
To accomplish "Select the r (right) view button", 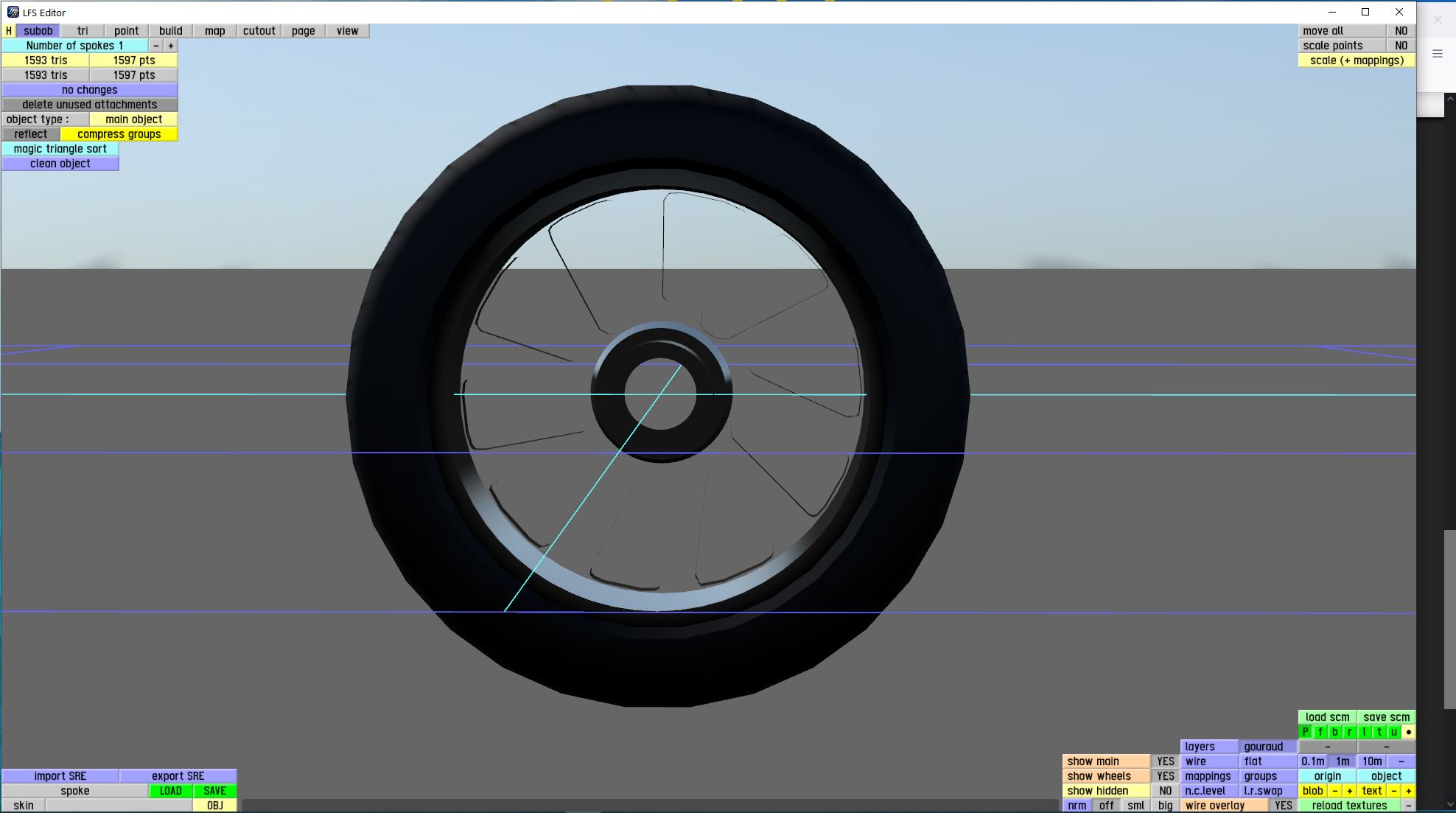I will coord(1349,732).
